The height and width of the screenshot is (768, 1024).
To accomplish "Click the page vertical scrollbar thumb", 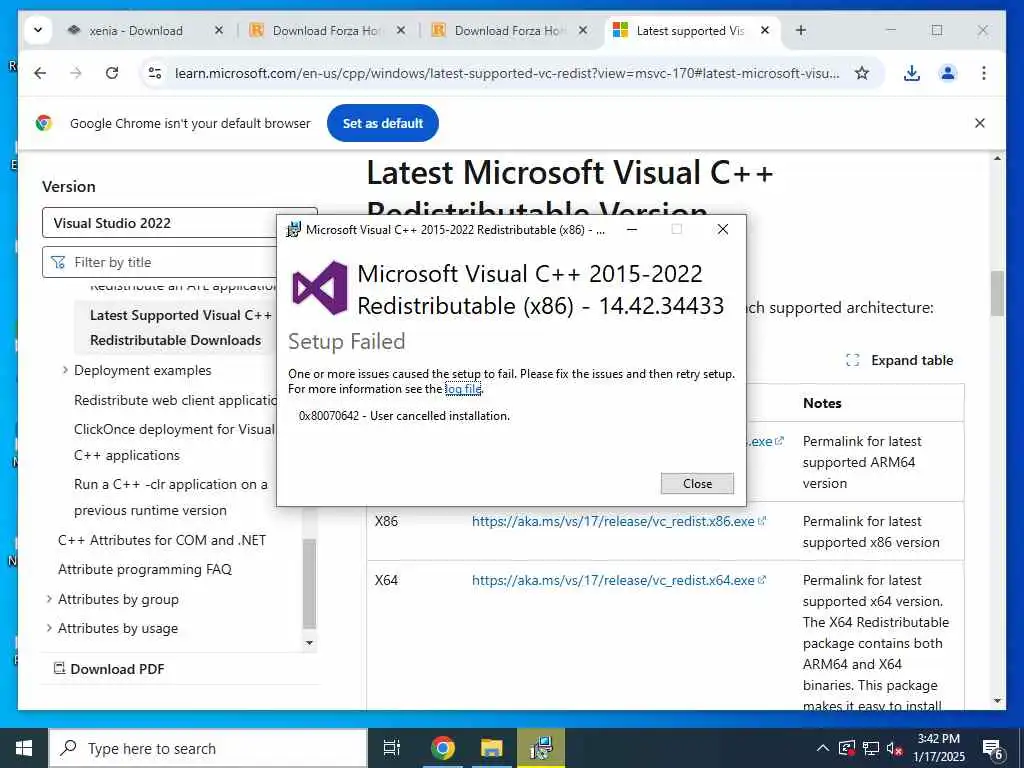I will pos(997,293).
